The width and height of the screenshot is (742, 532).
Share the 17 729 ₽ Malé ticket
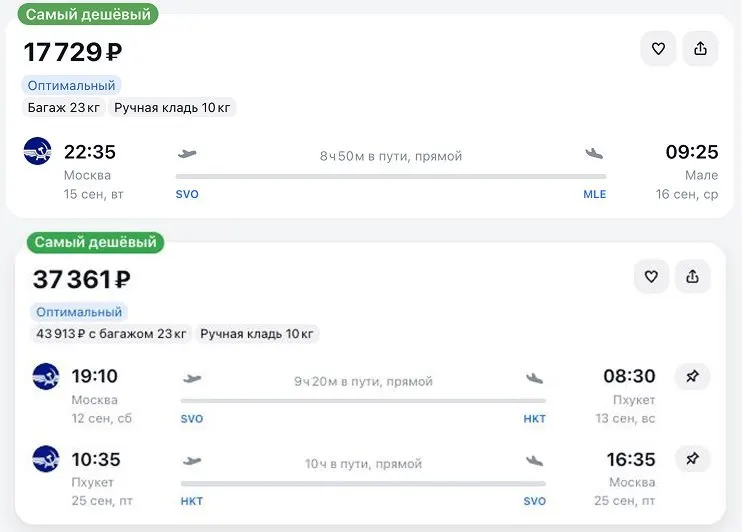700,49
